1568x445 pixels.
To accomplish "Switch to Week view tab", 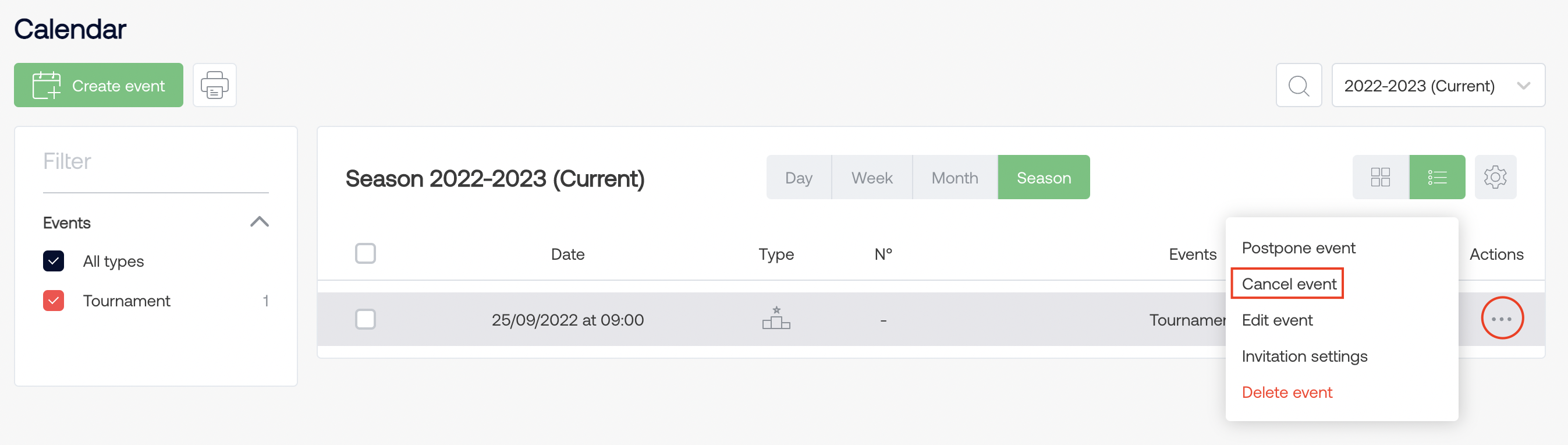I will 871,178.
